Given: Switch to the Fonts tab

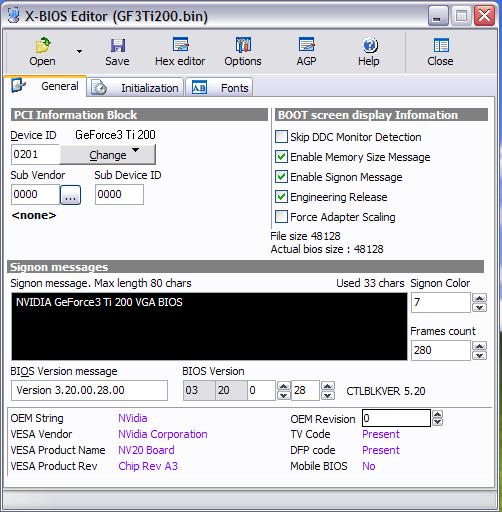Looking at the screenshot, I should pyautogui.click(x=219, y=88).
